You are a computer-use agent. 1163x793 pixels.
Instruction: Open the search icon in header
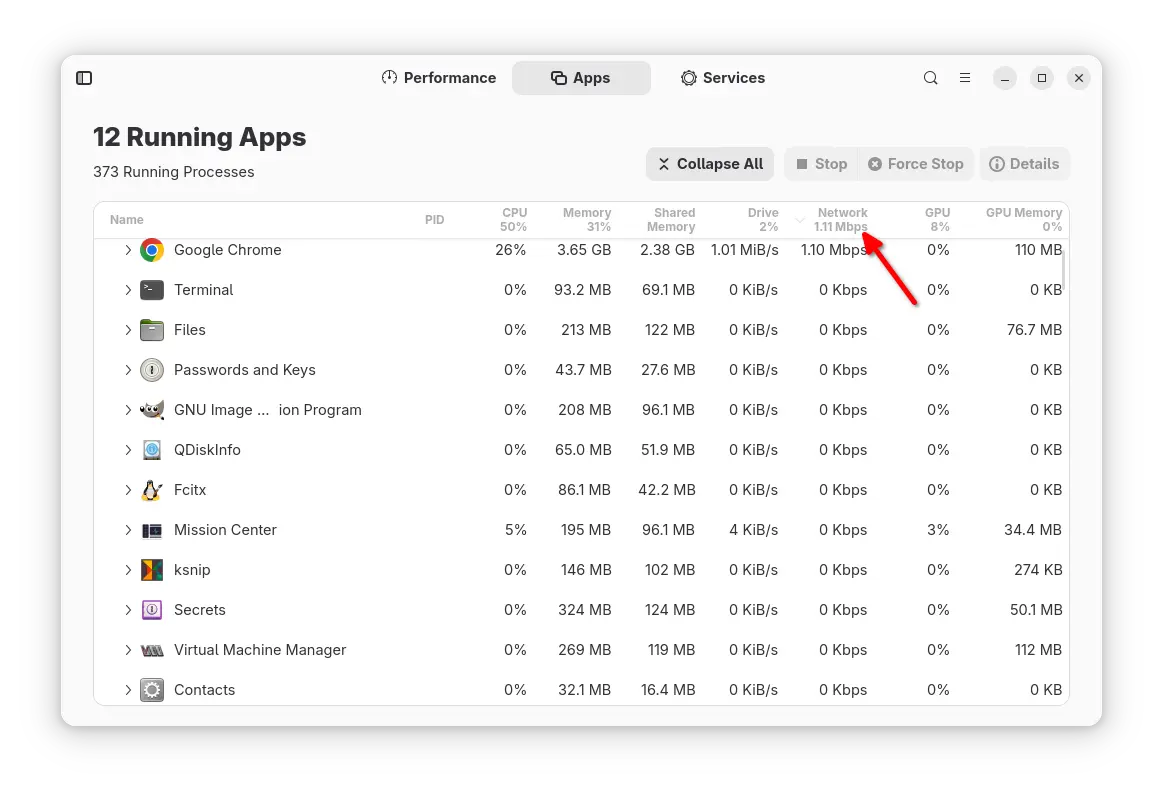(930, 78)
